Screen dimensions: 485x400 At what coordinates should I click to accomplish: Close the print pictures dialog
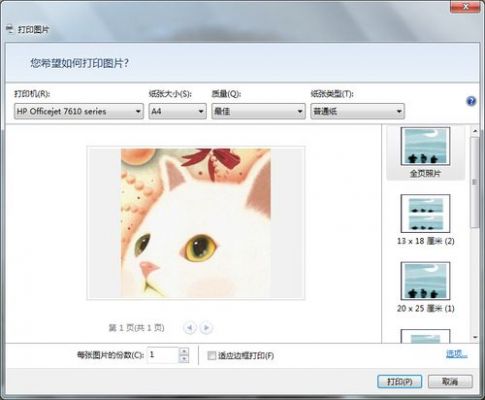[465, 7]
